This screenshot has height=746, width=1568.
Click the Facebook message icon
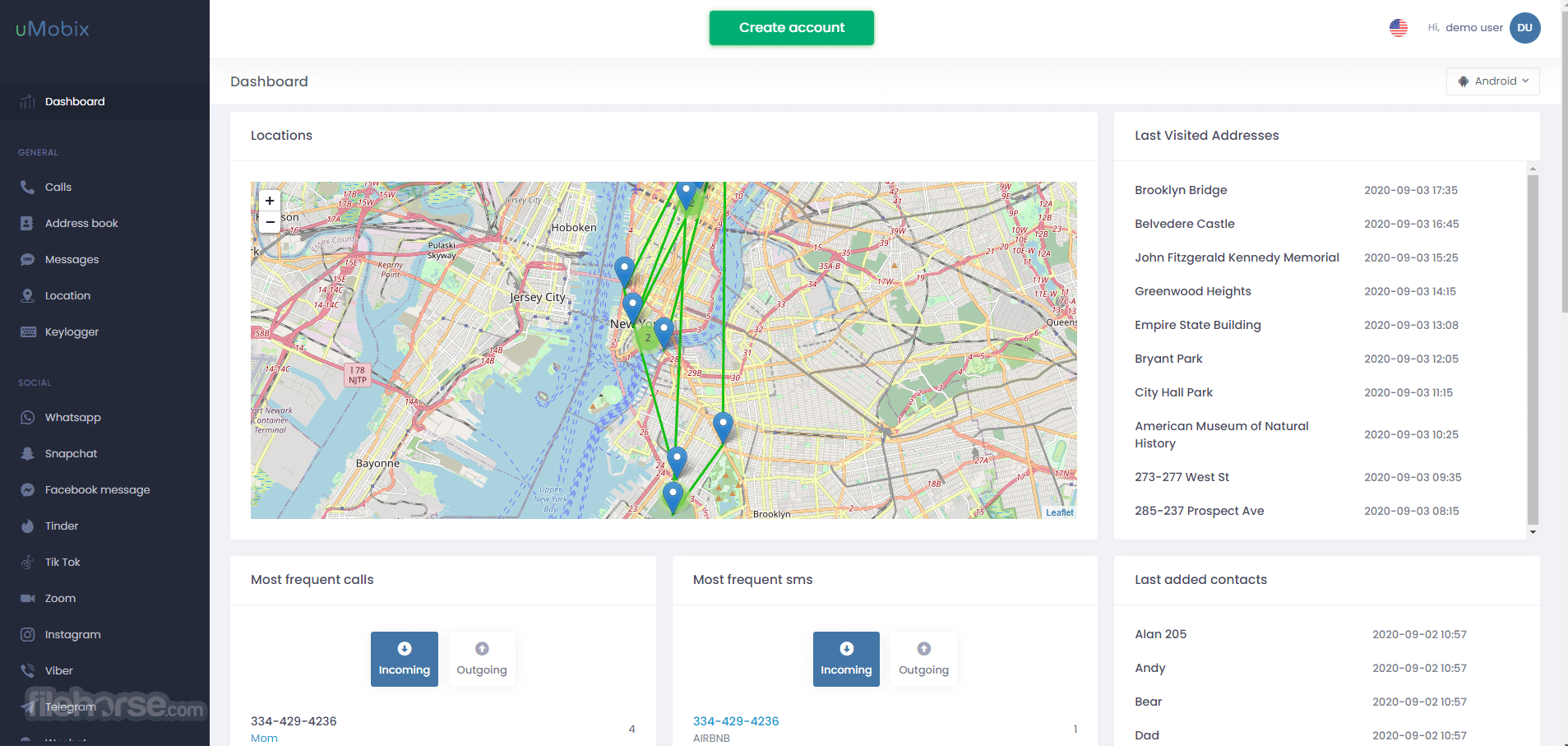(27, 490)
